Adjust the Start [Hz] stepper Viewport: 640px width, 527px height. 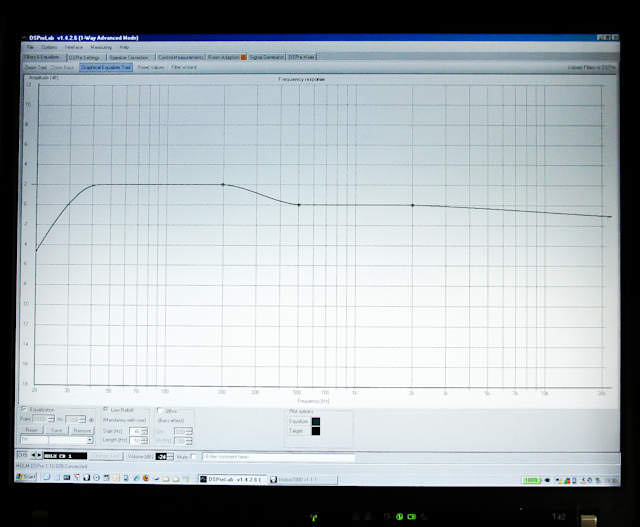144,431
